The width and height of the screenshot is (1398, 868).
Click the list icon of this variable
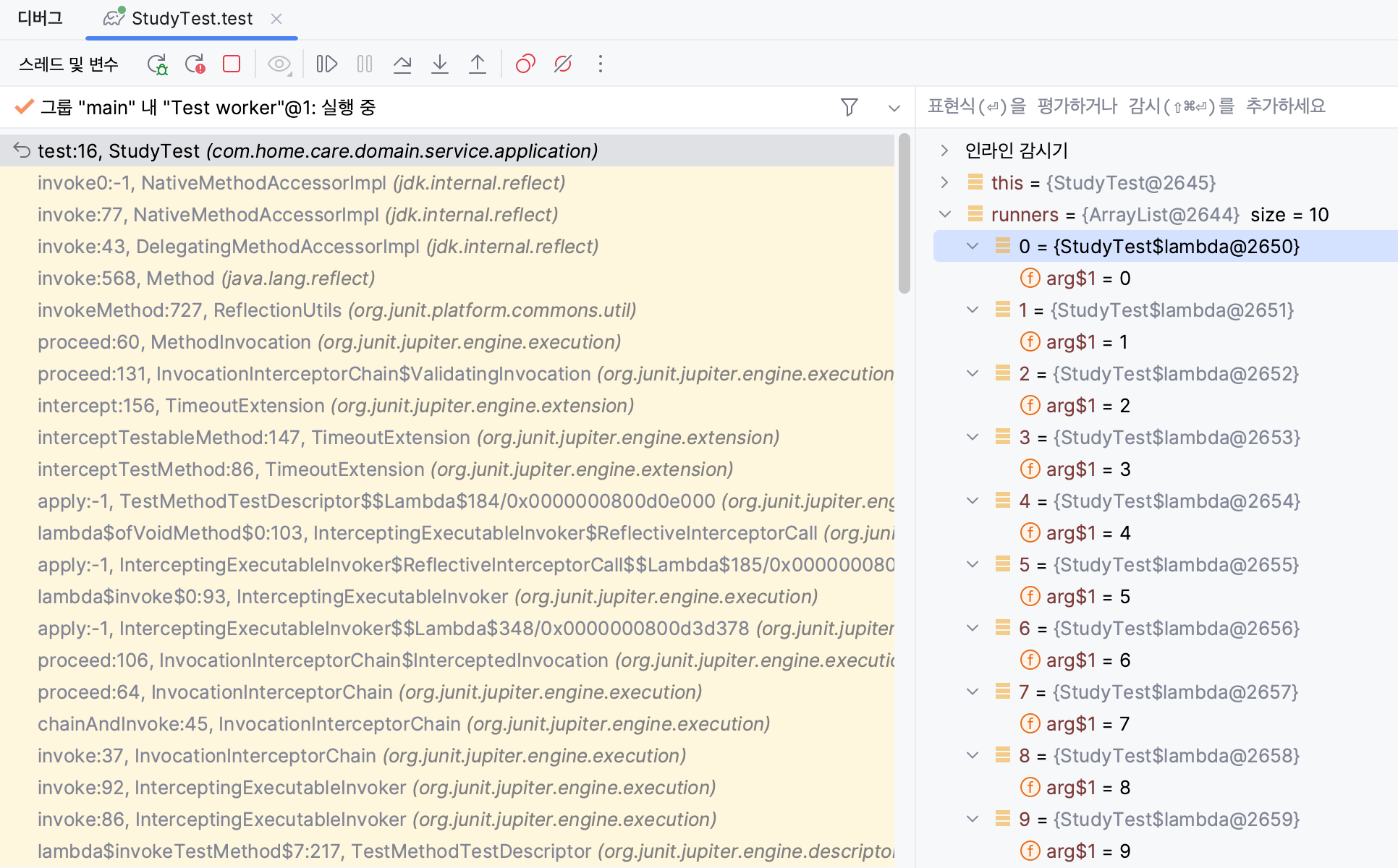975,182
